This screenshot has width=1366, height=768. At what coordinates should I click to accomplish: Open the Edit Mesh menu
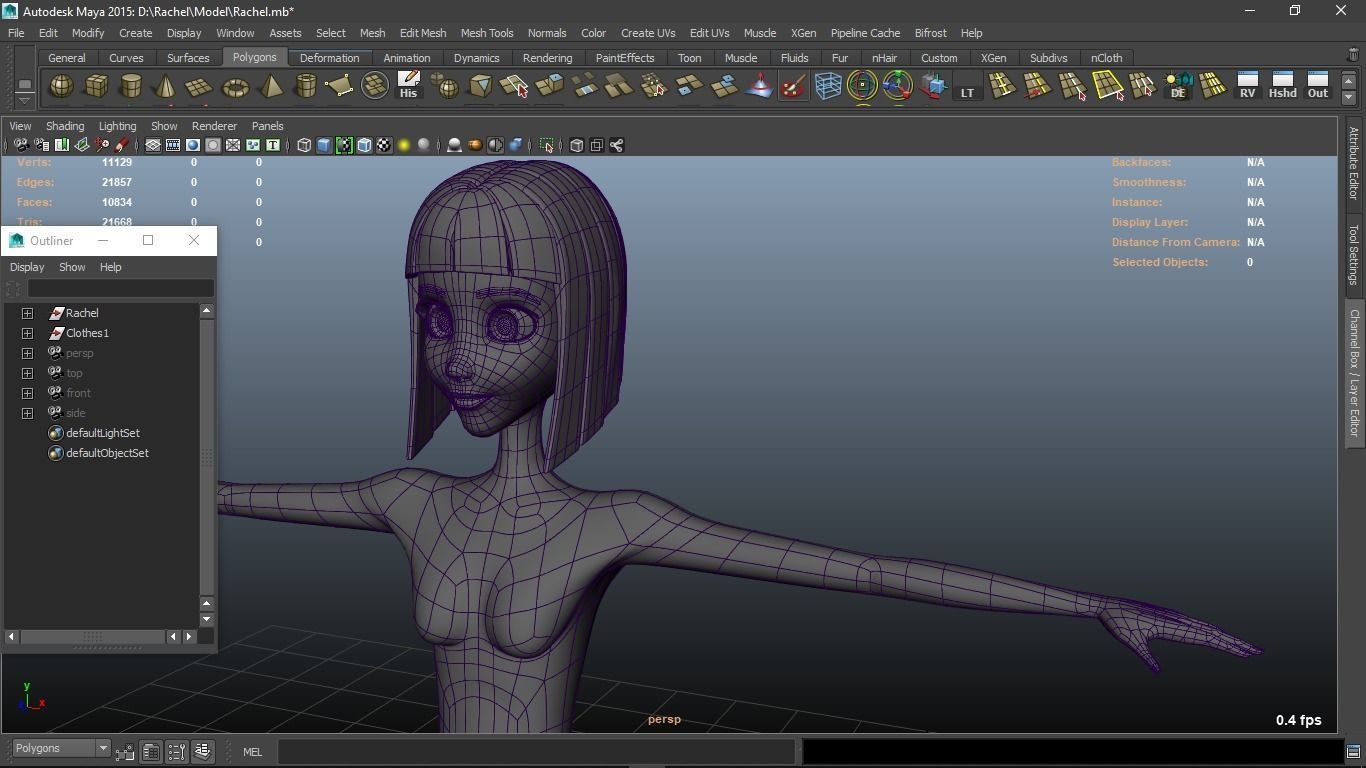click(423, 33)
